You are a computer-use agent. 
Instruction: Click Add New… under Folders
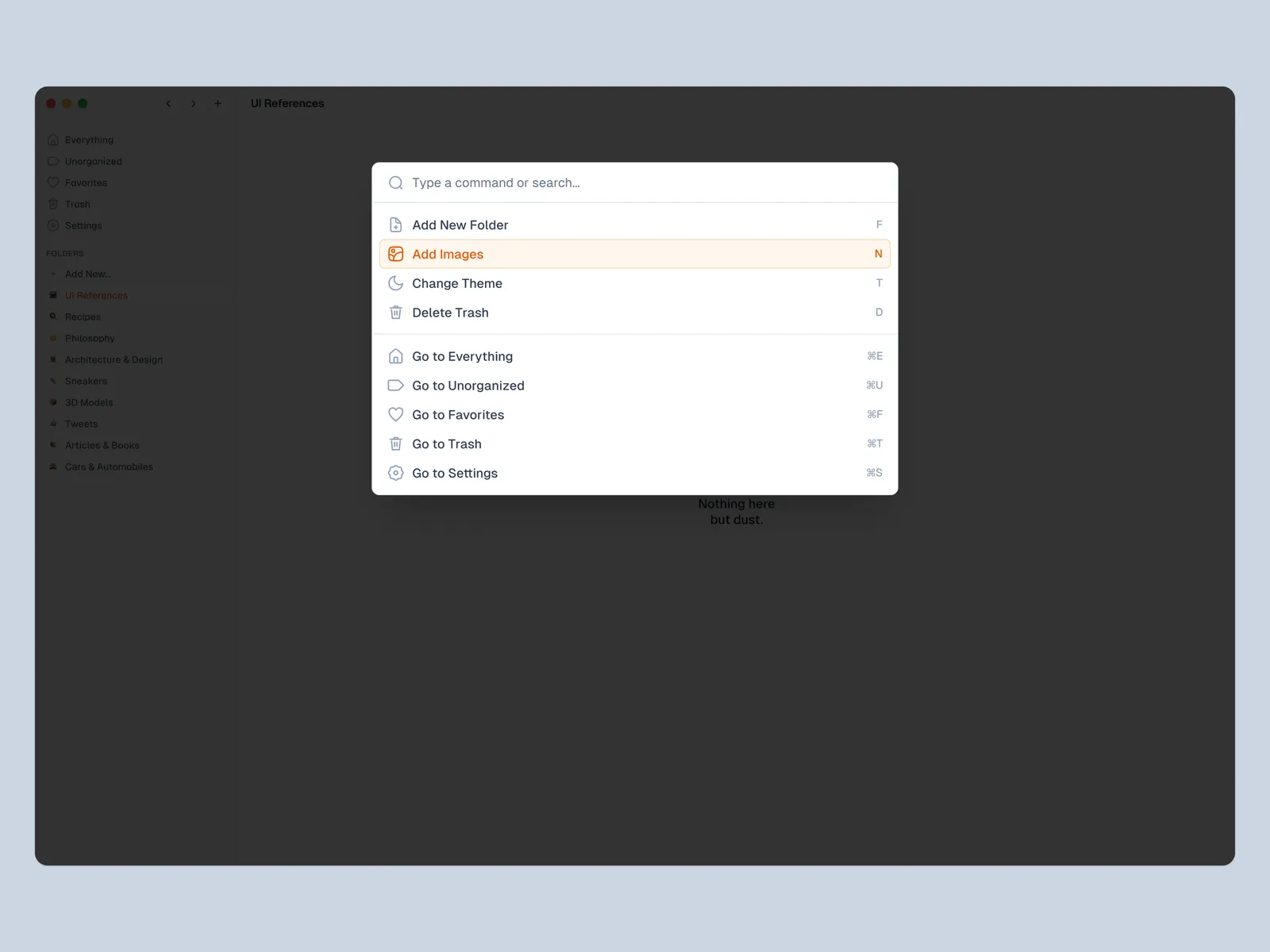coord(87,274)
